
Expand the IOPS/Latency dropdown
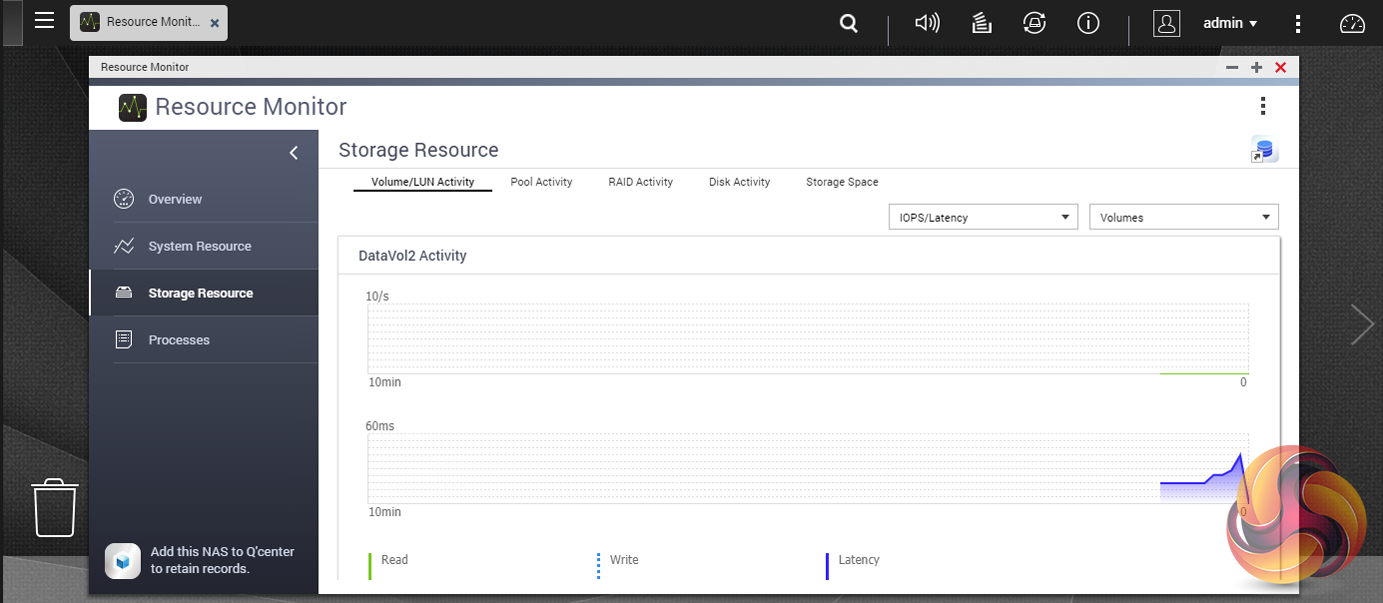982,217
